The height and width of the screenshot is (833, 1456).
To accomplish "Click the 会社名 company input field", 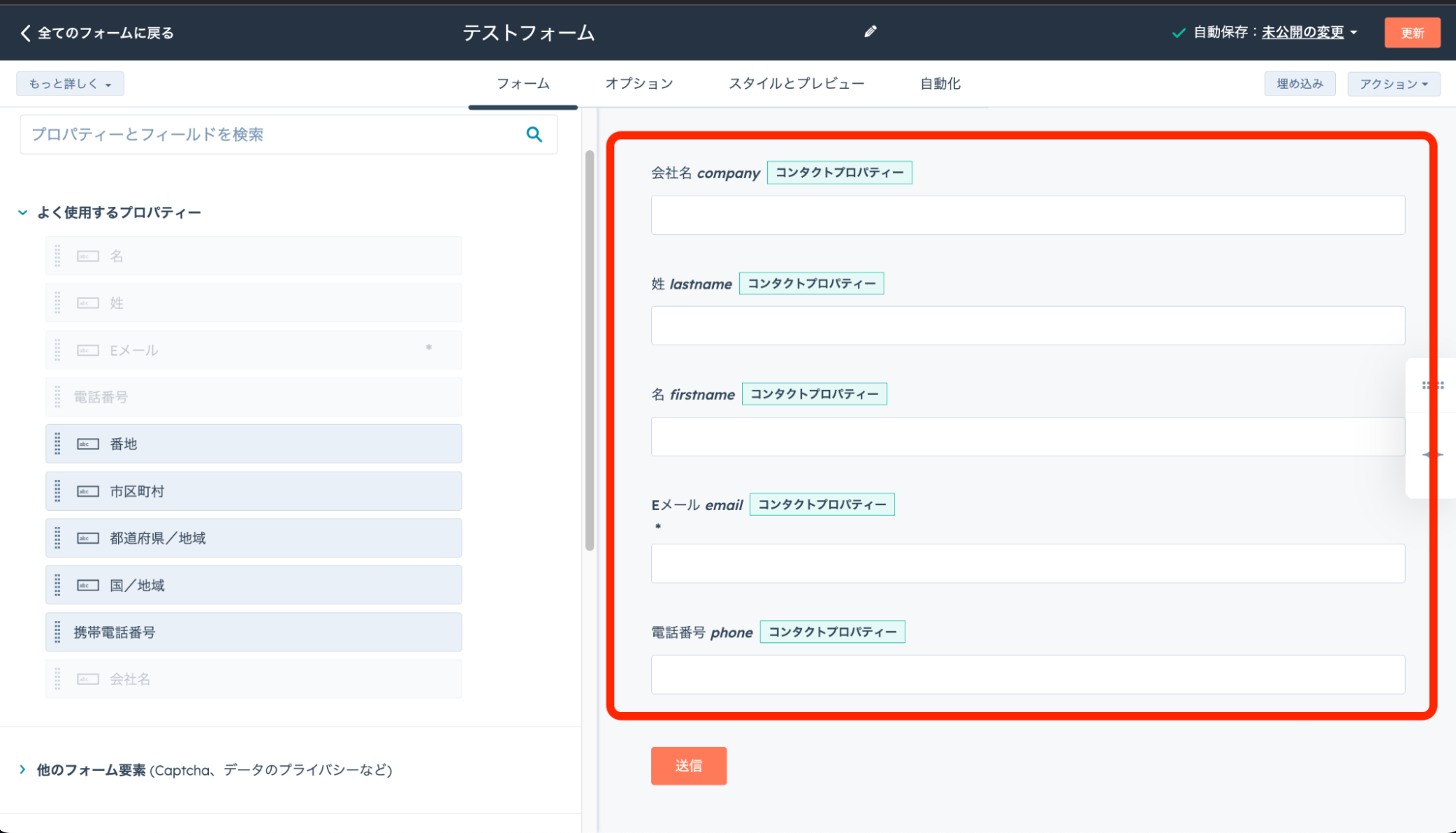I will (1028, 215).
